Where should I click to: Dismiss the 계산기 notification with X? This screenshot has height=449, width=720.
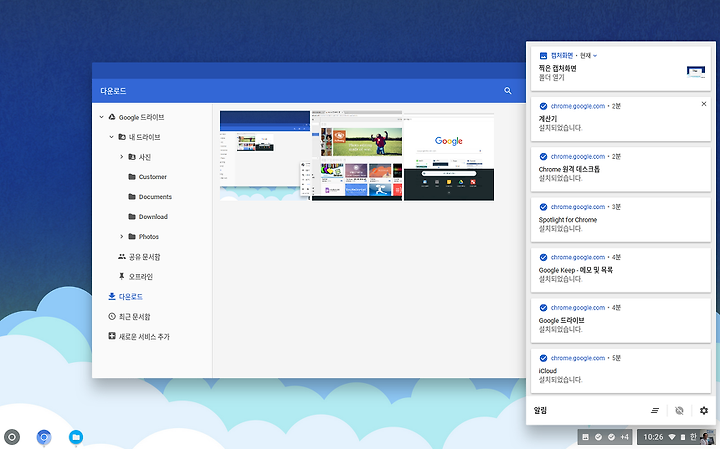coord(703,104)
